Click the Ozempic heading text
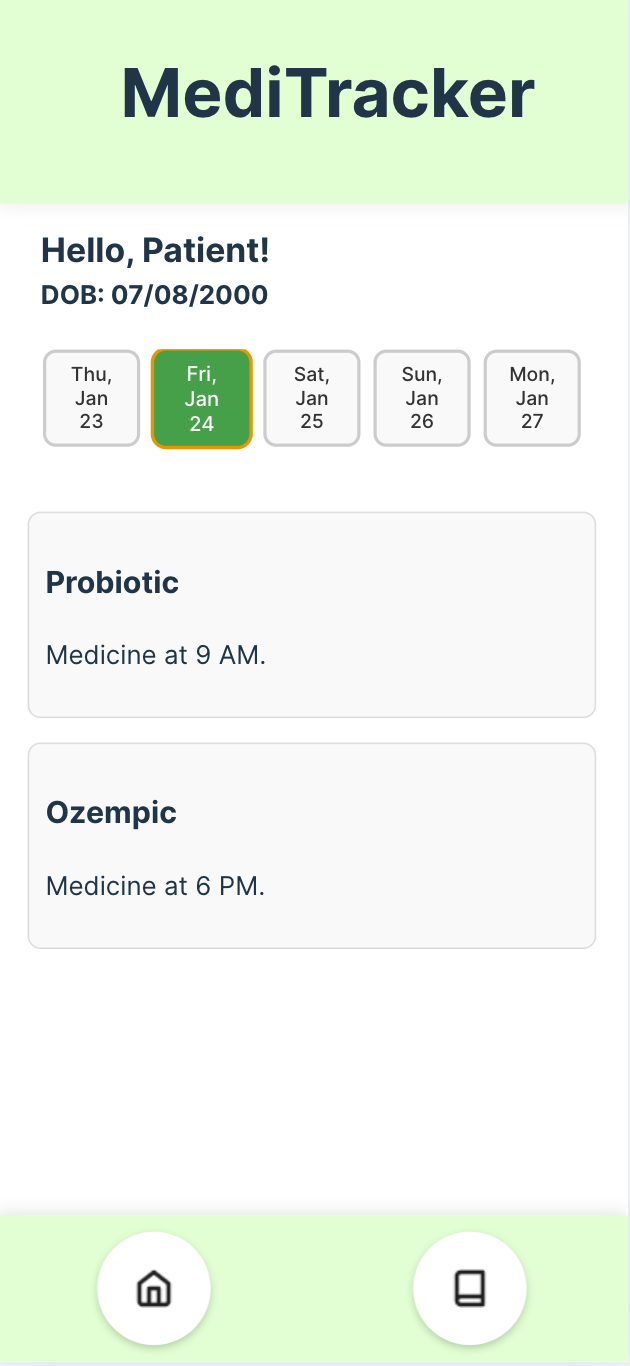630x1366 pixels. [x=111, y=812]
